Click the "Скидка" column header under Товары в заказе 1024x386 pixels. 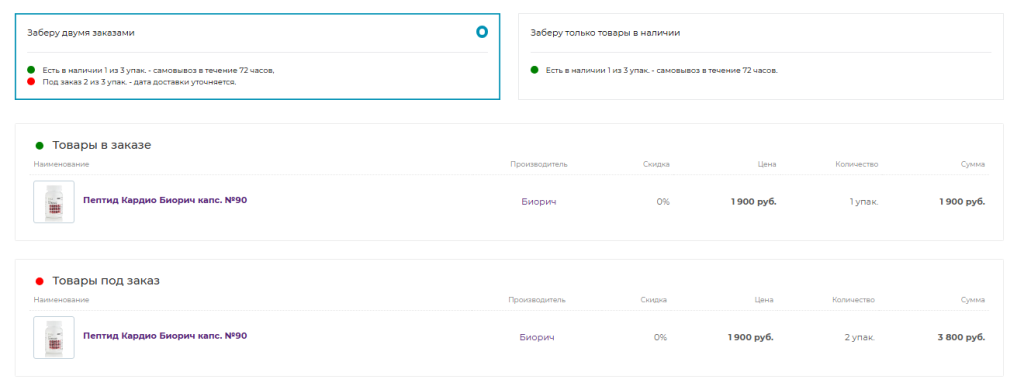point(656,164)
